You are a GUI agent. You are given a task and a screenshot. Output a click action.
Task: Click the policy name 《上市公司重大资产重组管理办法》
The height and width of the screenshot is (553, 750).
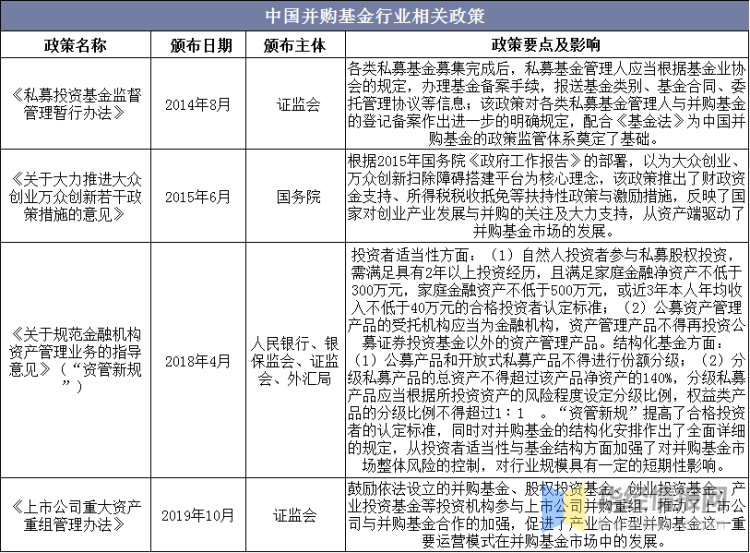tap(76, 516)
